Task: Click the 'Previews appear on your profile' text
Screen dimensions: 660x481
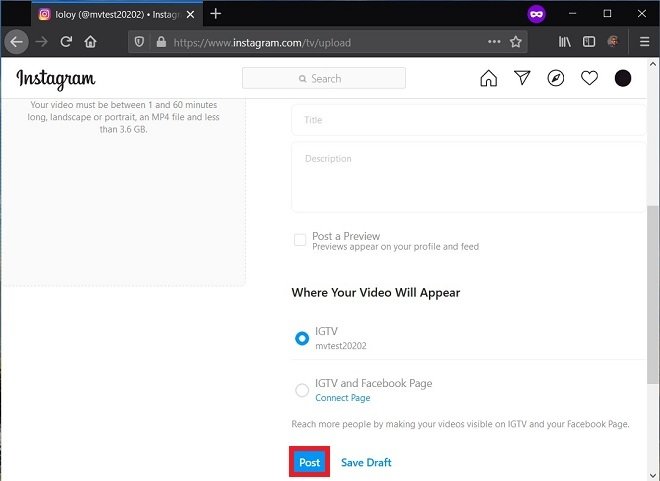Action: (395, 247)
